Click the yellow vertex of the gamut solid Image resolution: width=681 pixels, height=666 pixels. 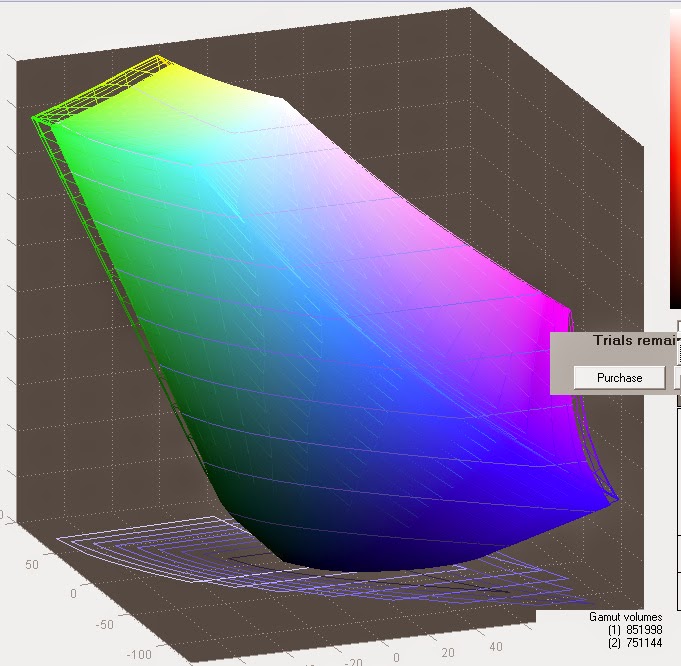coord(159,61)
